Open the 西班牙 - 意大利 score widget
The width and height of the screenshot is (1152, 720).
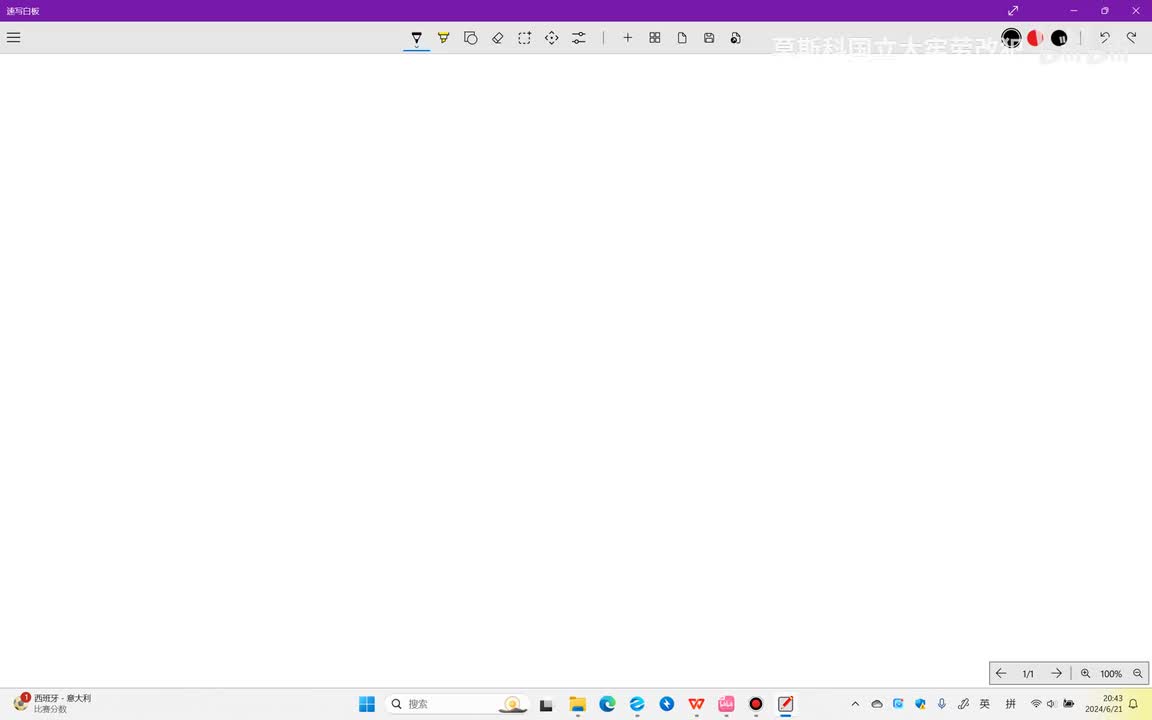coord(53,704)
